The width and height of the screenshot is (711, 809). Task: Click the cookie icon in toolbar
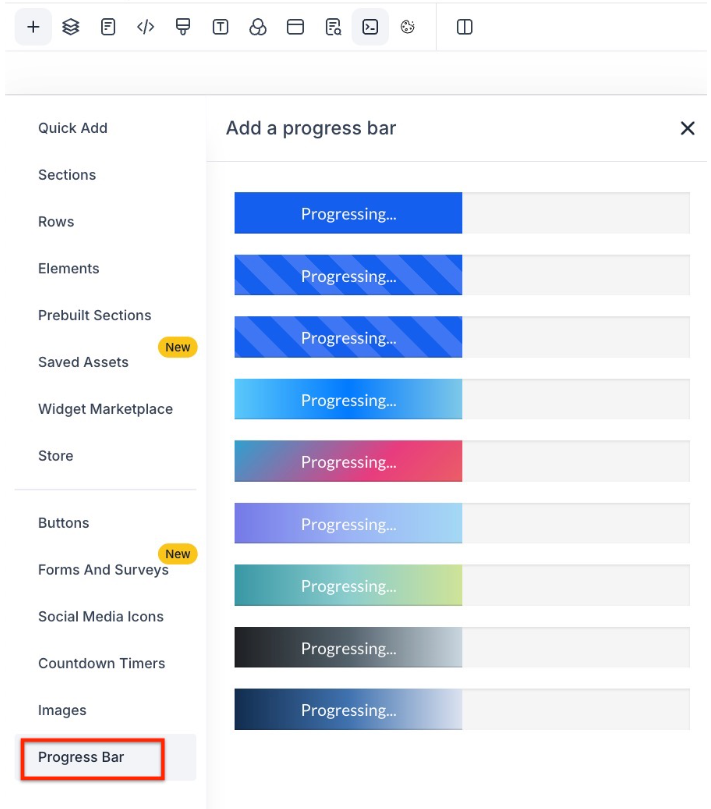tap(408, 27)
